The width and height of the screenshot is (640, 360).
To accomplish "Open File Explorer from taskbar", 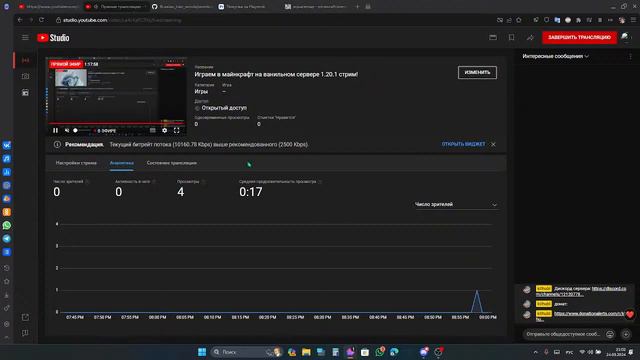I will click(306, 352).
